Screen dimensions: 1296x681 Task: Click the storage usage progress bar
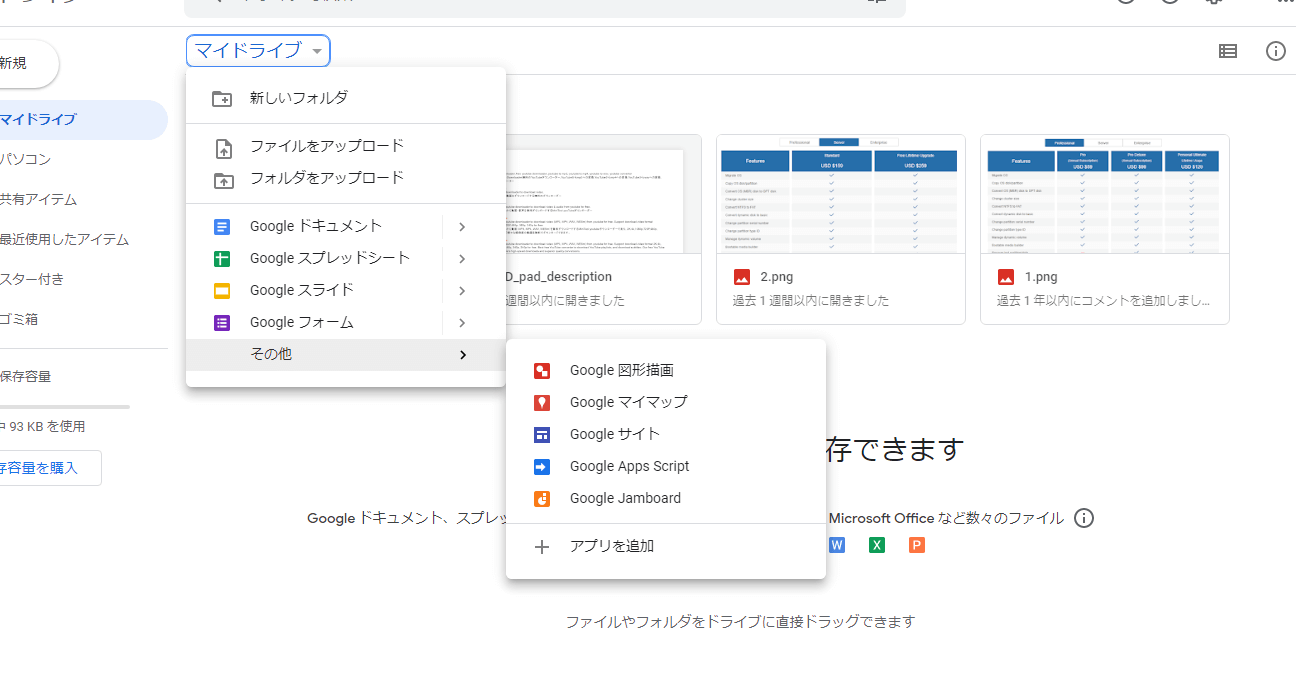(65, 407)
